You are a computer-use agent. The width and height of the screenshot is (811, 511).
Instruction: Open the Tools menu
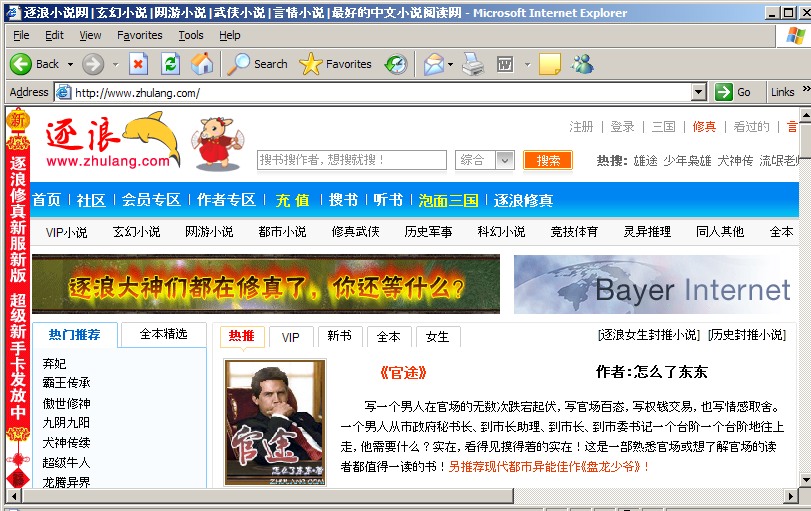pos(191,35)
